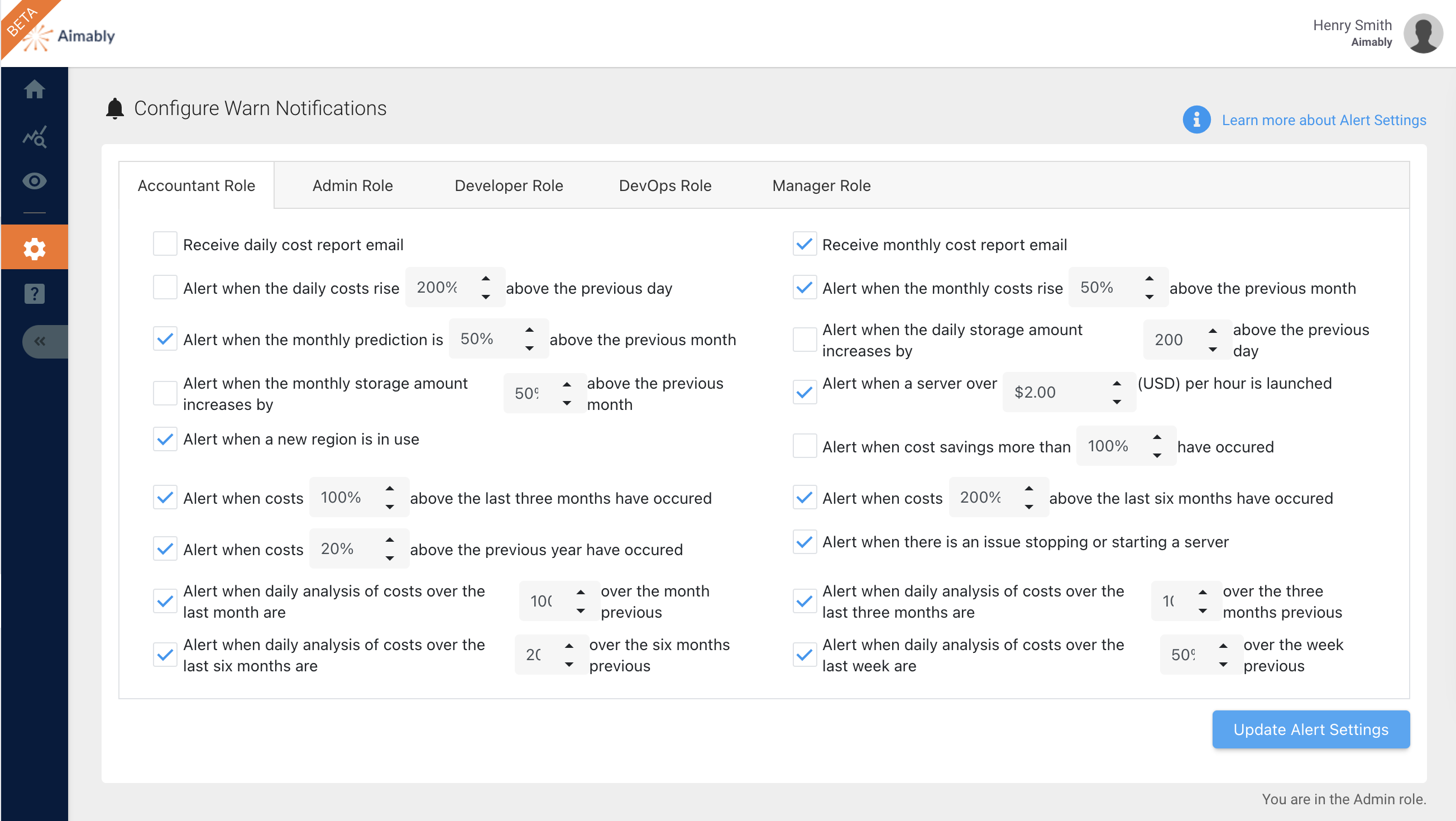1456x821 pixels.
Task: Switch to the Accountant Role tab
Action: coord(196,185)
